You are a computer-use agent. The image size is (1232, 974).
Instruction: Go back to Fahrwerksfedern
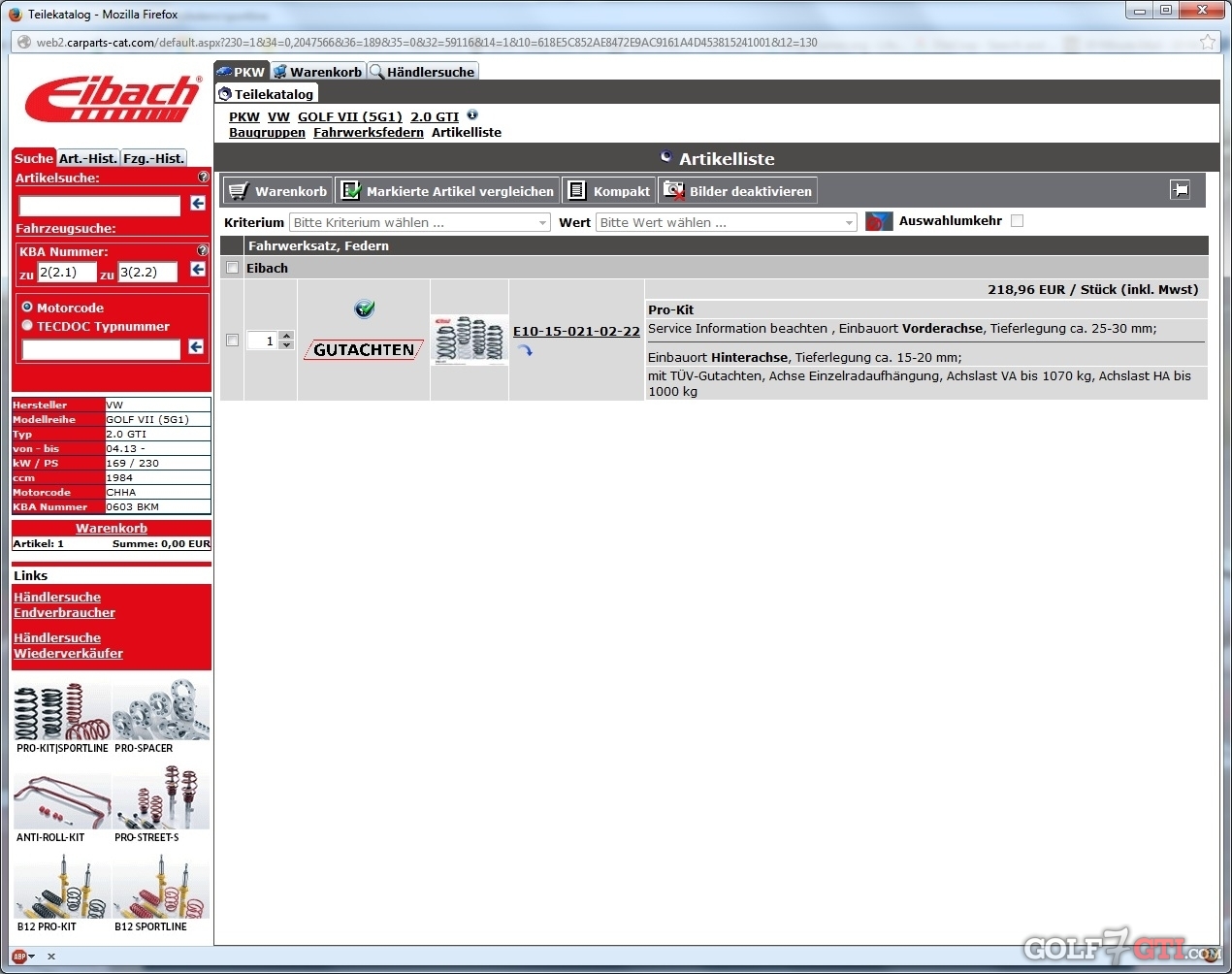[x=369, y=132]
